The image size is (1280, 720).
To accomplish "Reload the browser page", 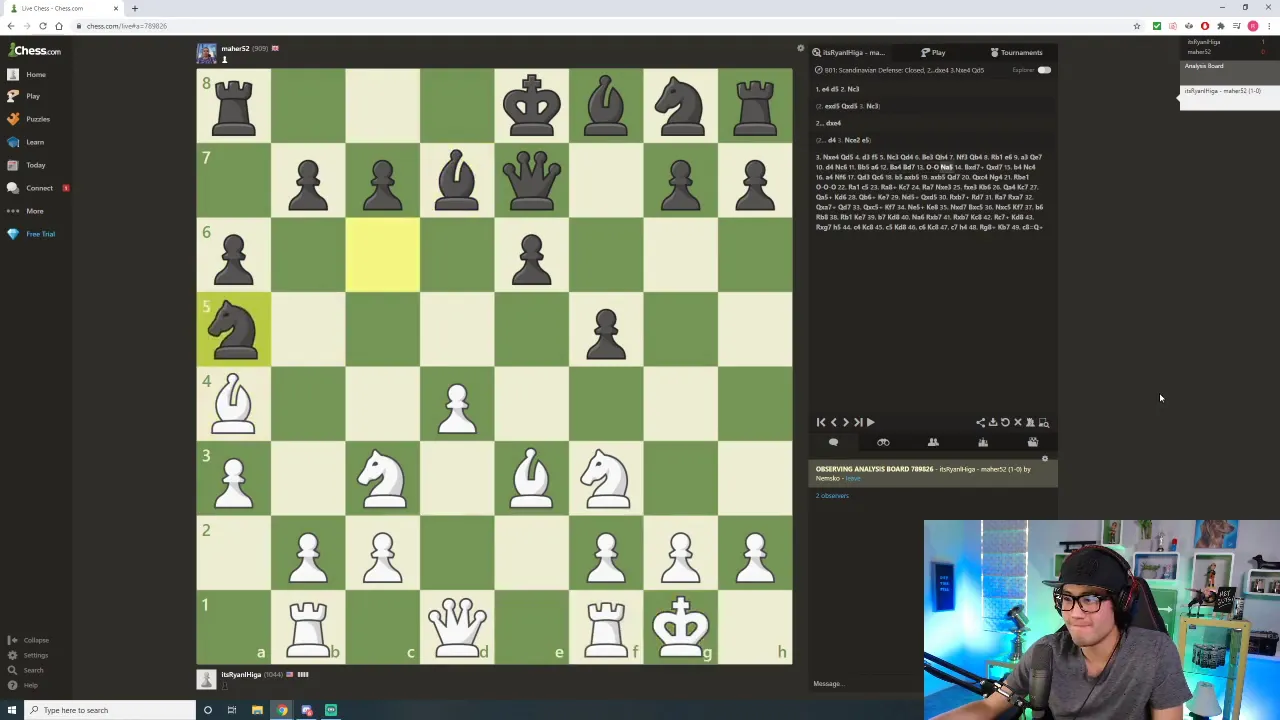I will pos(42,26).
